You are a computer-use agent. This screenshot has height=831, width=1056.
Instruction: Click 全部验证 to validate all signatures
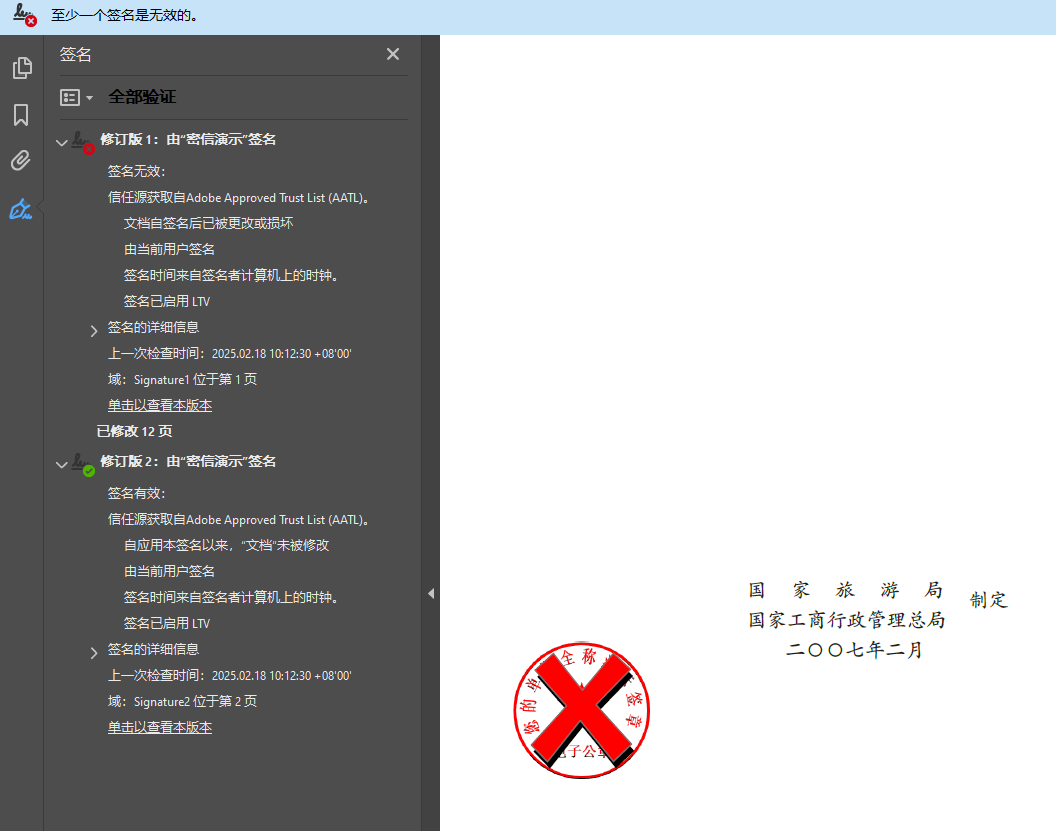pos(142,97)
